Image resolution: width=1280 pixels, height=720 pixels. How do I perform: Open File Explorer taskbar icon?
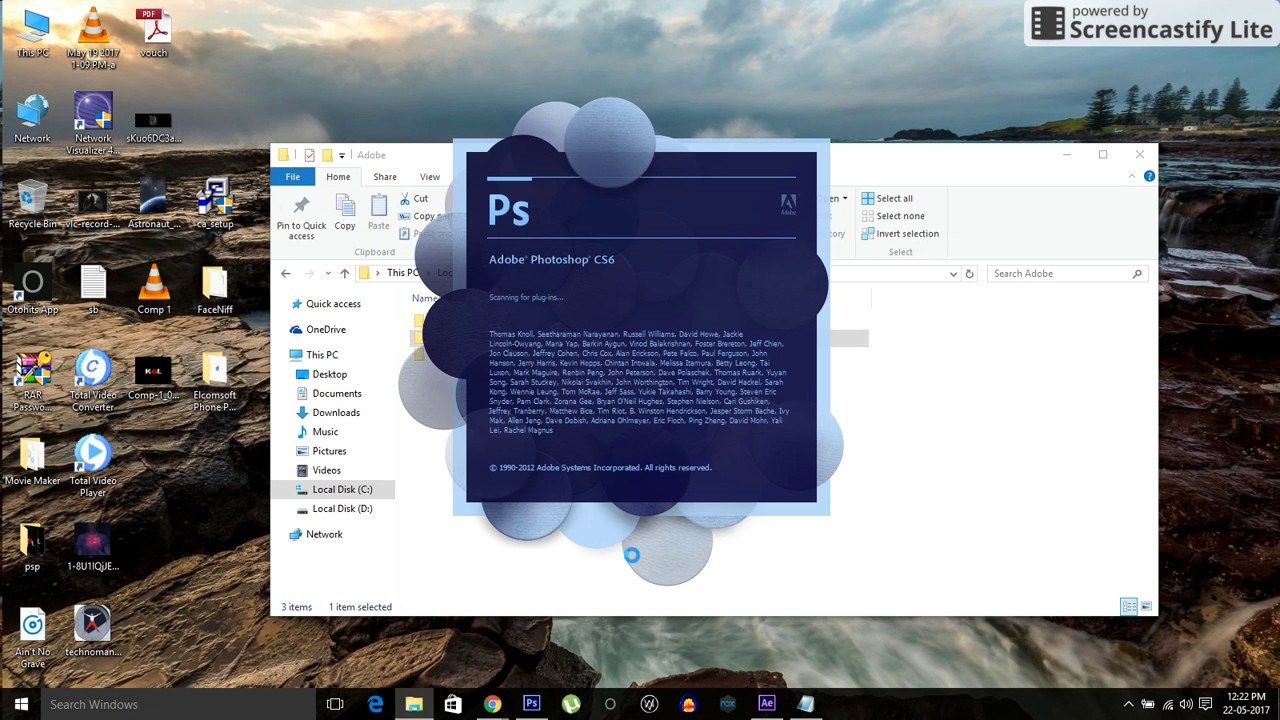pos(414,704)
